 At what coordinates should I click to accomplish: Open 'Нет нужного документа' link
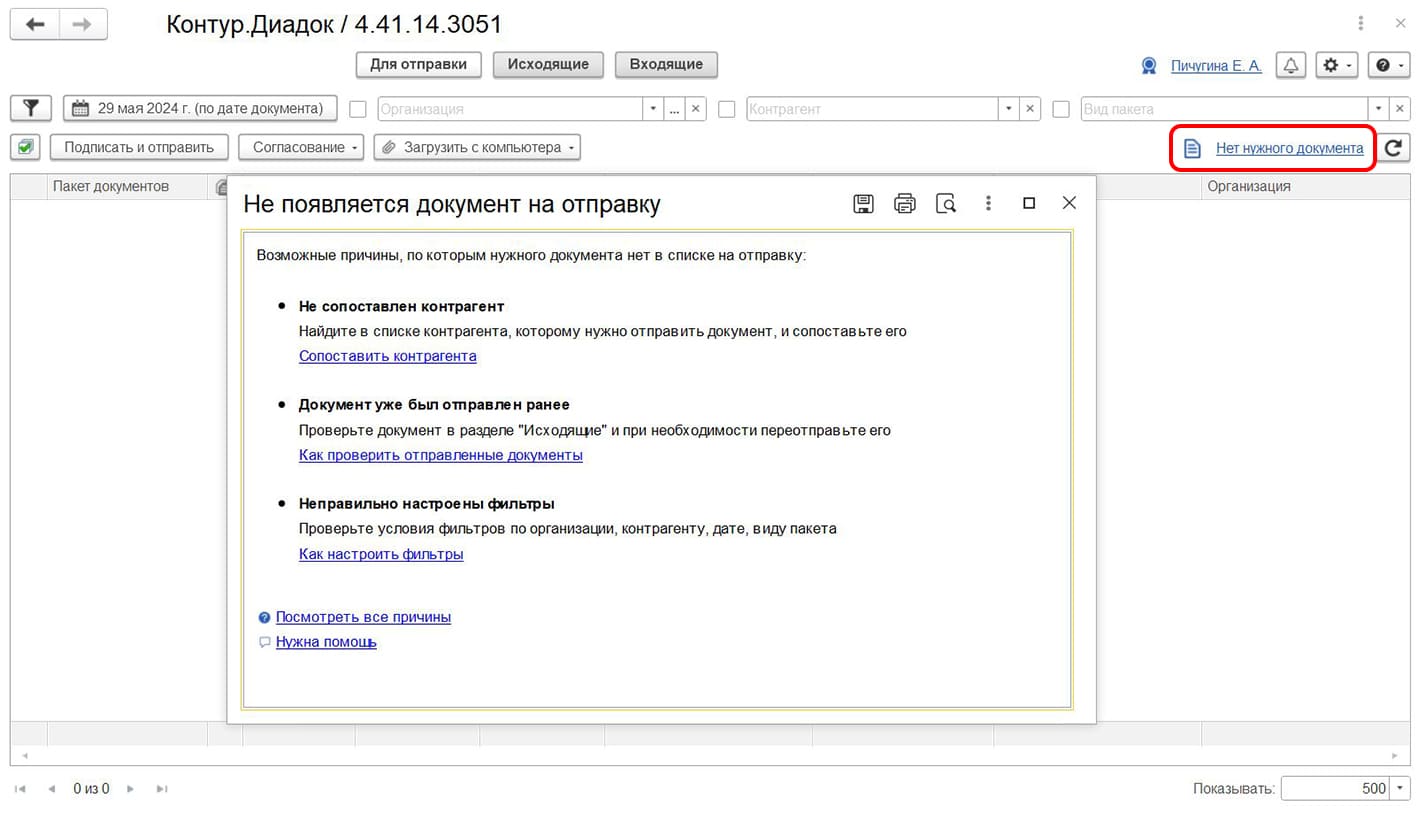pyautogui.click(x=1289, y=148)
